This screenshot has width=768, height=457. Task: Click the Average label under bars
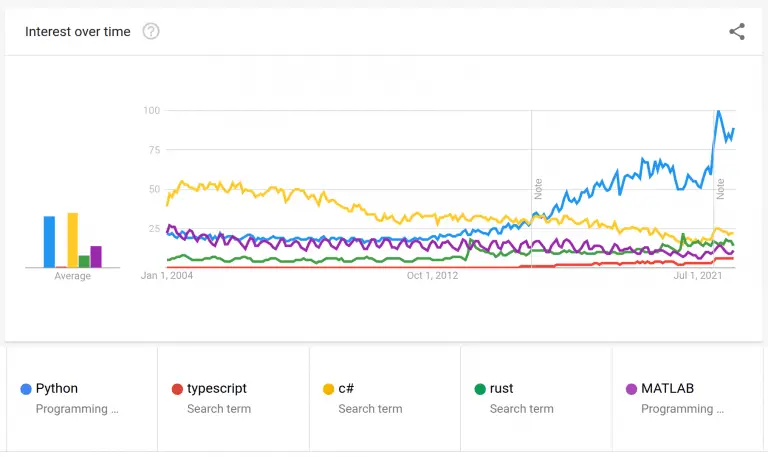pos(72,276)
